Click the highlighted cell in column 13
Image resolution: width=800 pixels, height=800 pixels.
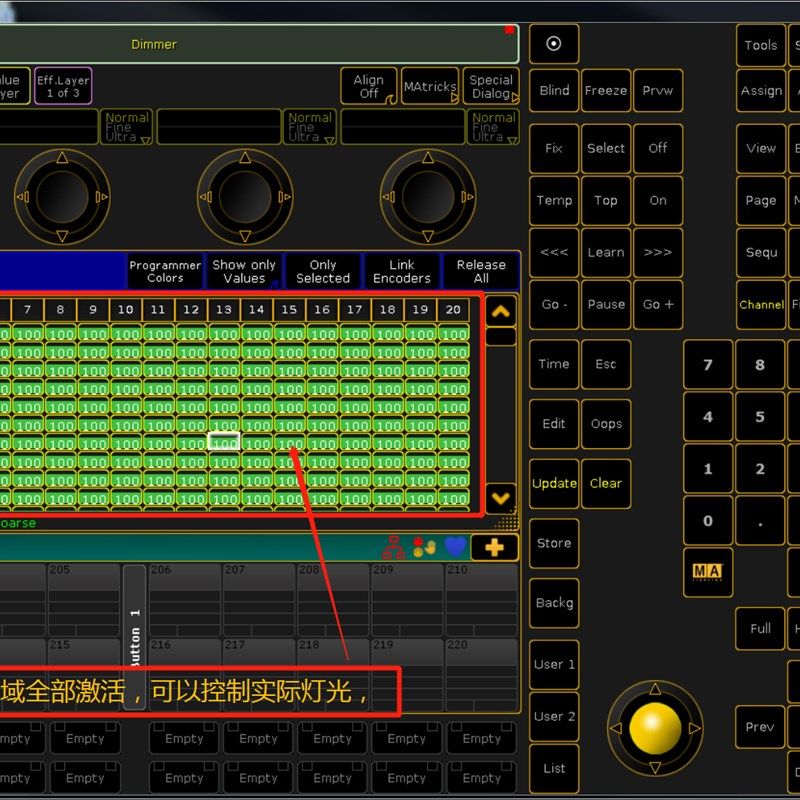[x=224, y=442]
